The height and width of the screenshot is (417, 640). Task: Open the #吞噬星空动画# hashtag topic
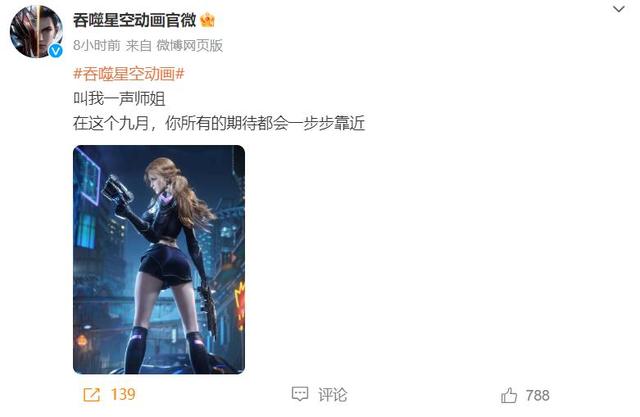coord(129,74)
